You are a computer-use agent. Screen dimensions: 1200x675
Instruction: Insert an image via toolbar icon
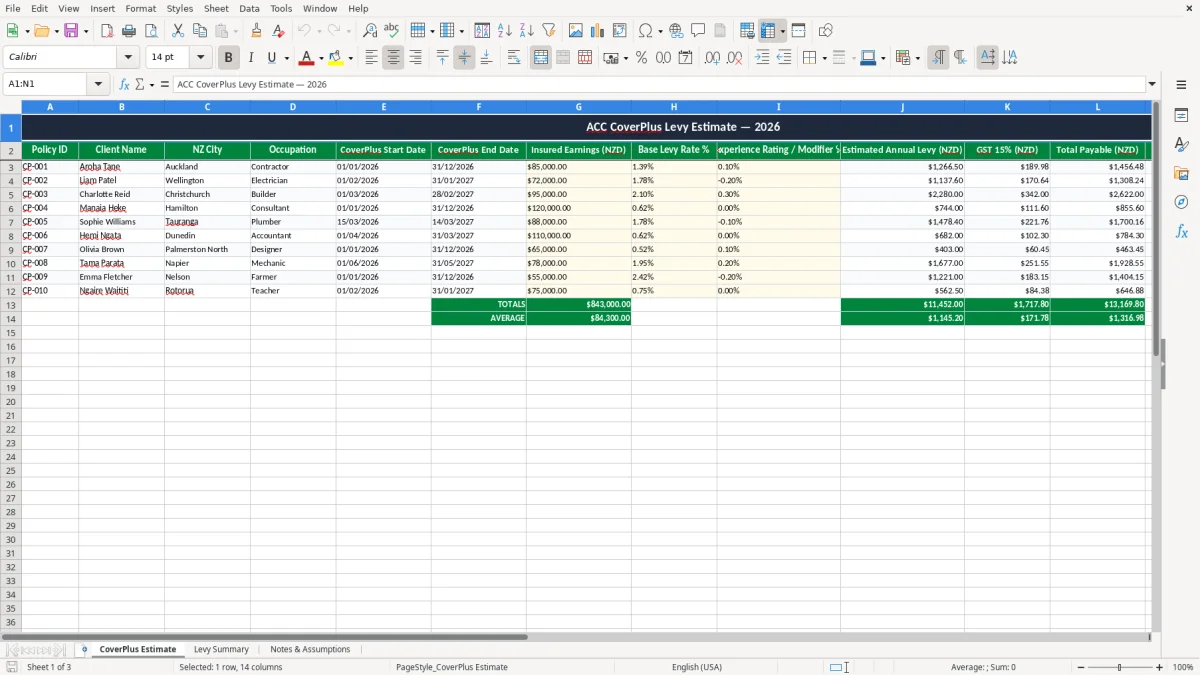576,31
